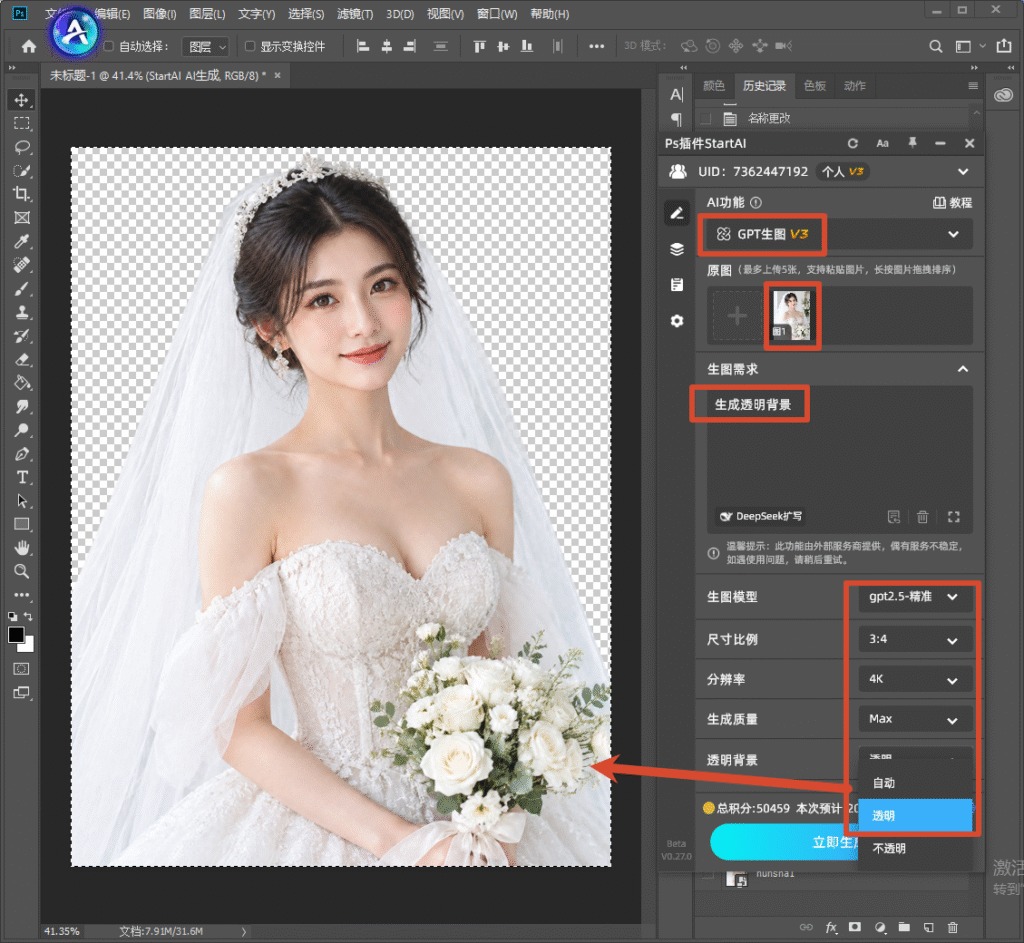Select the Rectangle shape tool
This screenshot has height=943, width=1024.
(22, 524)
